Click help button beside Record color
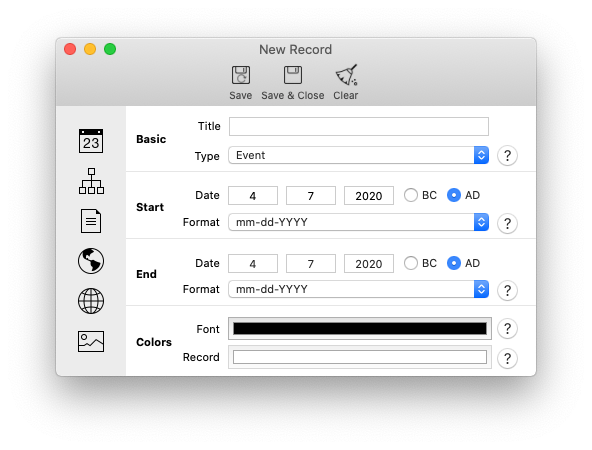Screen dimensions: 592x450 coord(507,358)
